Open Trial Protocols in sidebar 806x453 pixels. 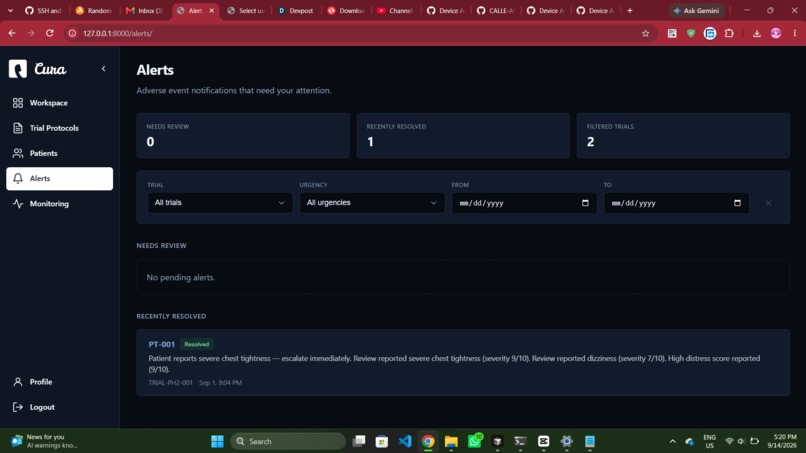[x=60, y=128]
